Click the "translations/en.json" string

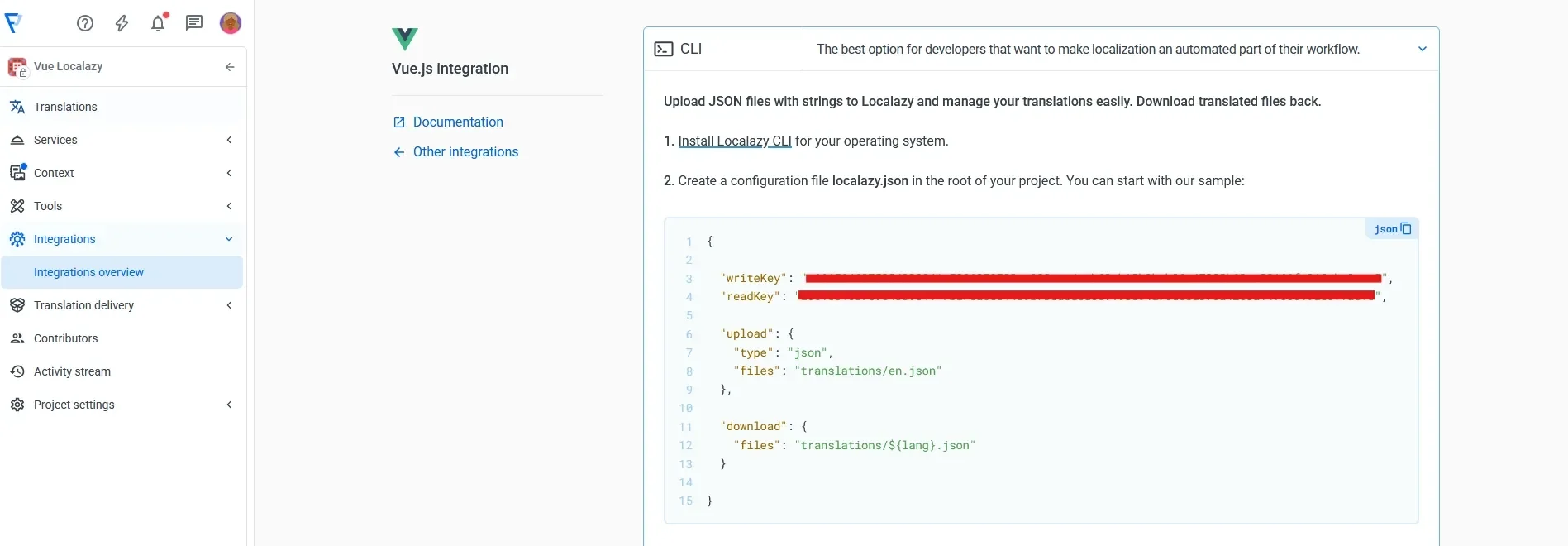point(868,371)
